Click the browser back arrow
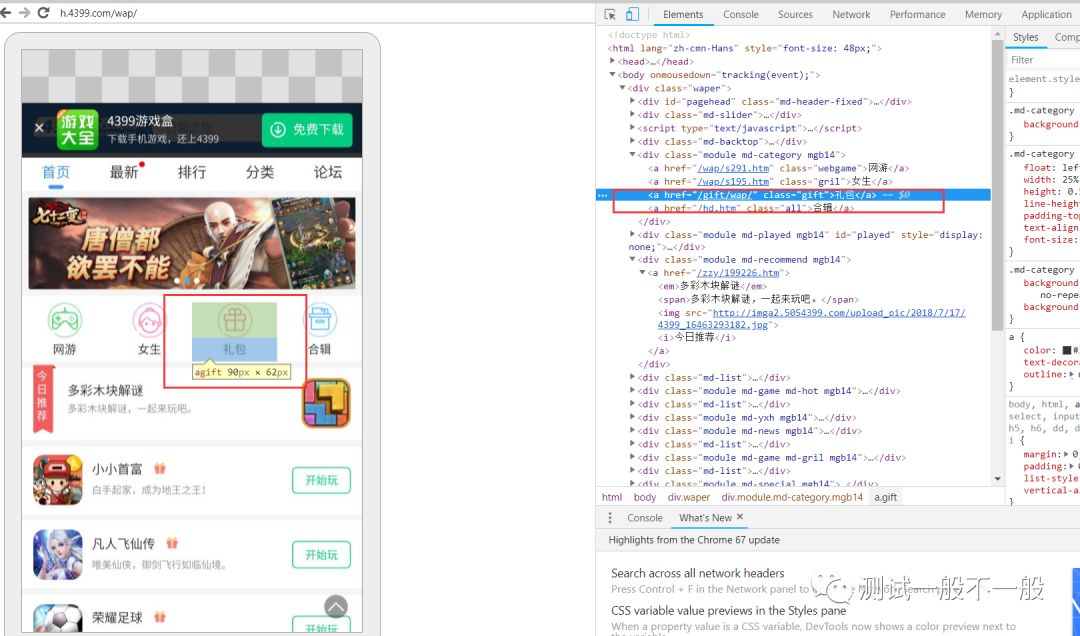 pyautogui.click(x=6, y=12)
